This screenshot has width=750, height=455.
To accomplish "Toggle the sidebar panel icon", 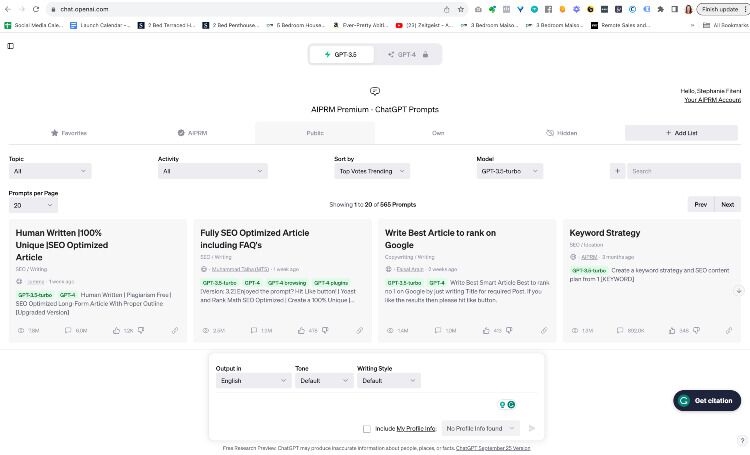I will point(10,46).
